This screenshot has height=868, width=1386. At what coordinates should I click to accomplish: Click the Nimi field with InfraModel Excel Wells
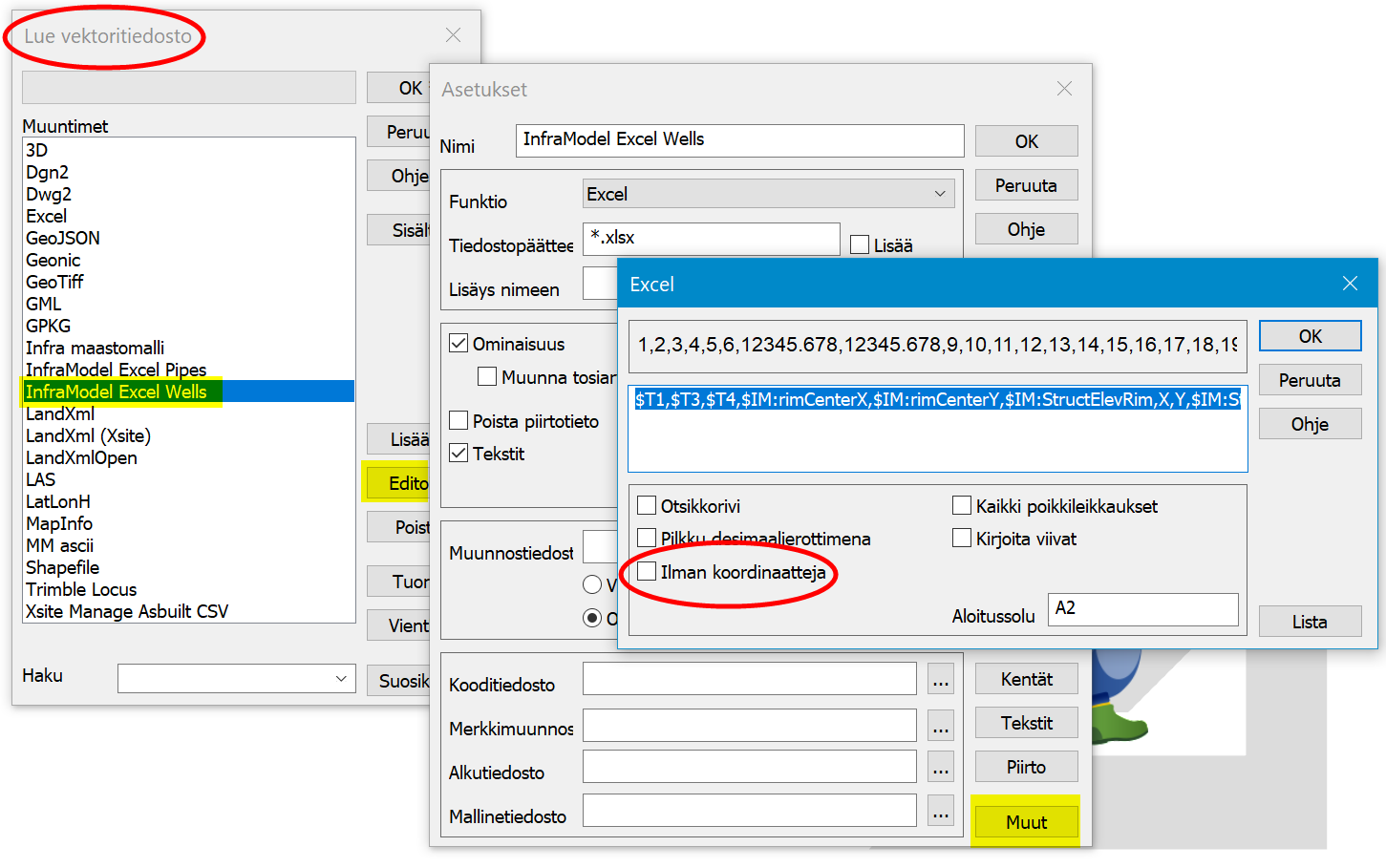(738, 140)
